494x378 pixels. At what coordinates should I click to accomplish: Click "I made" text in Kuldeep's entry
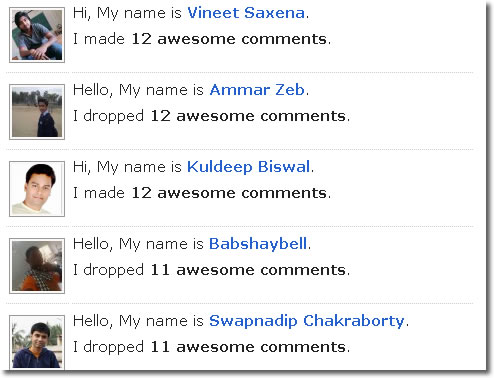pos(99,193)
